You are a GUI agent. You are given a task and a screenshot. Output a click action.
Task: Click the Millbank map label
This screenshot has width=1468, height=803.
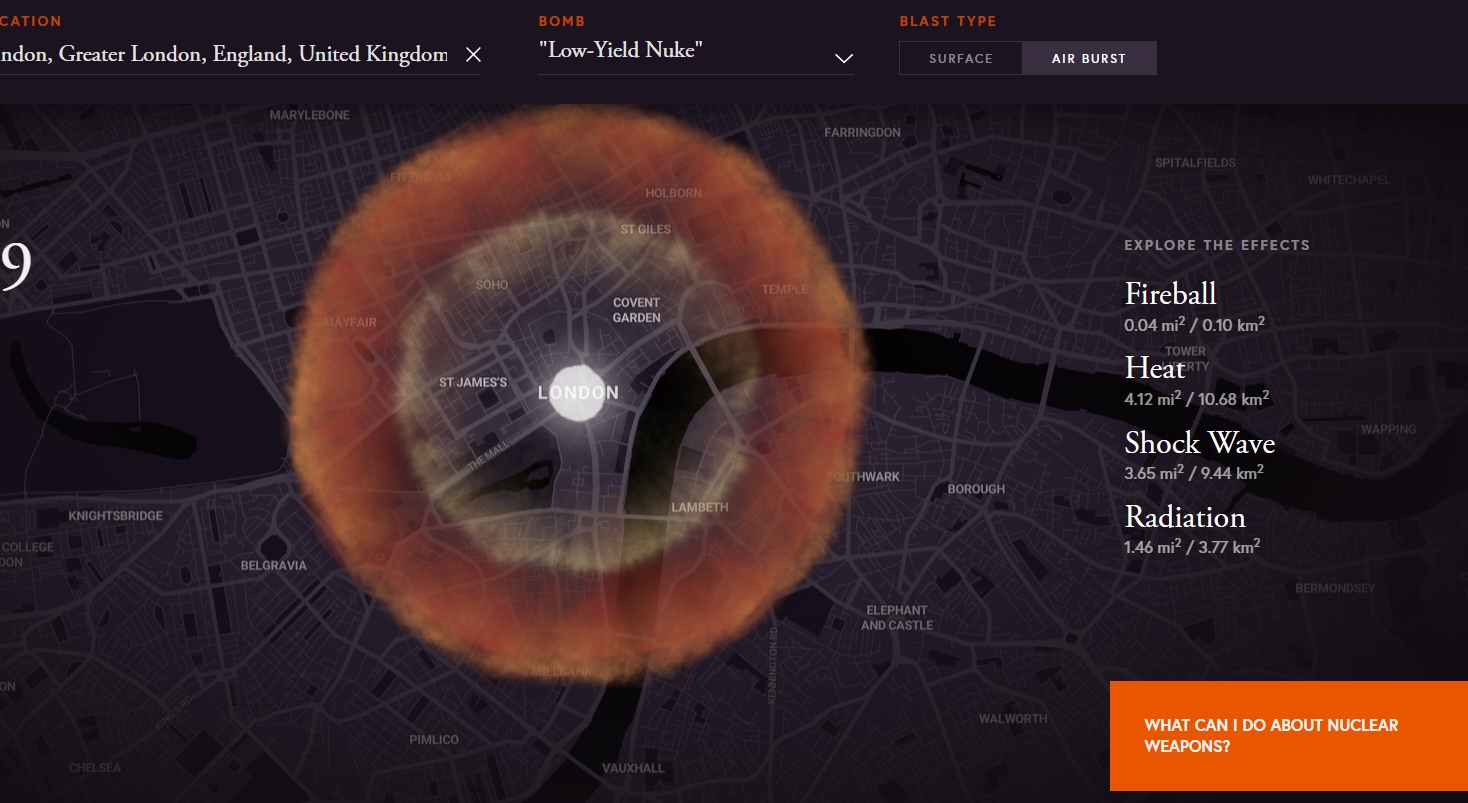pyautogui.click(x=561, y=671)
